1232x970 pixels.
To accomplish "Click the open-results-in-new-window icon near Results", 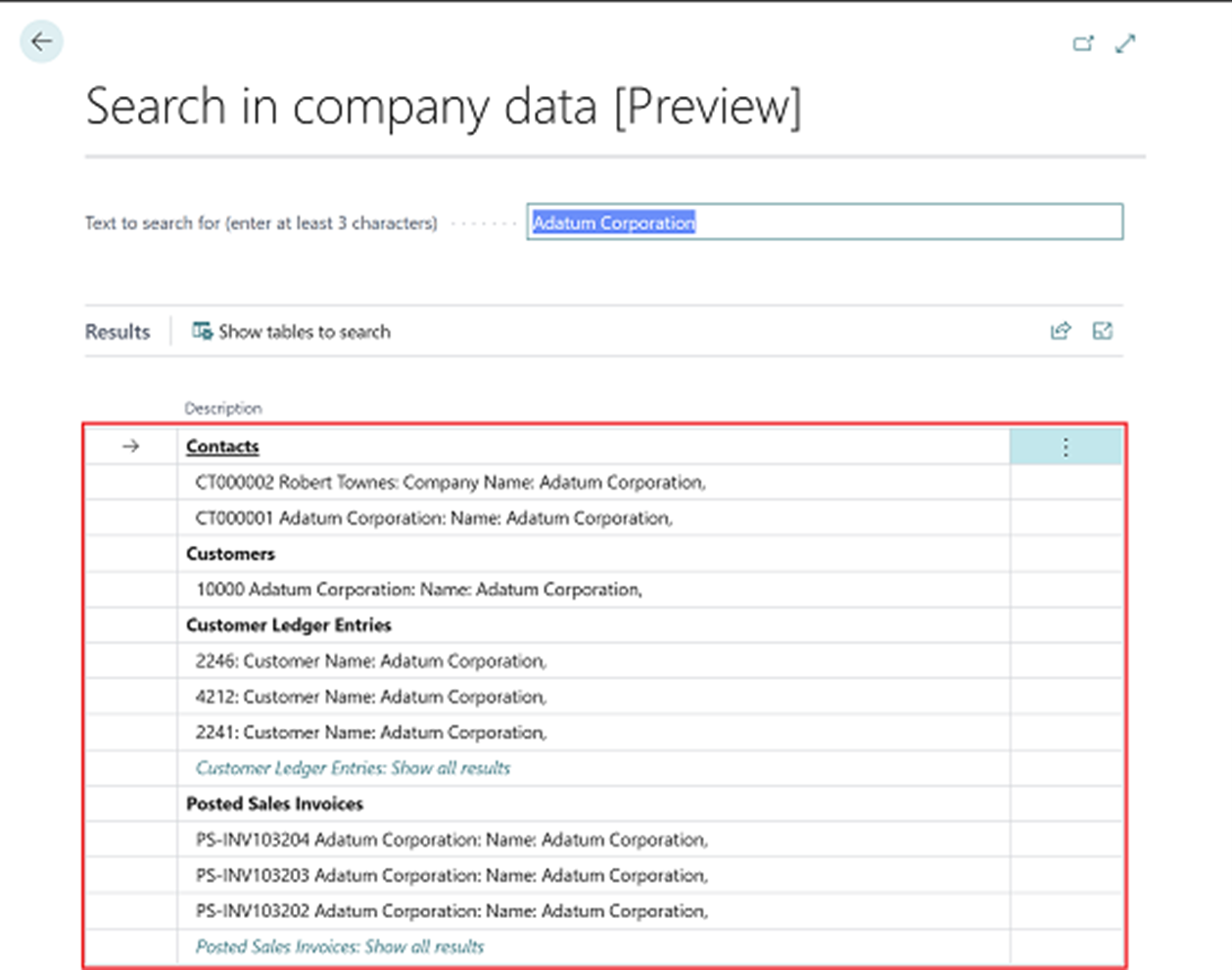I will point(1103,331).
